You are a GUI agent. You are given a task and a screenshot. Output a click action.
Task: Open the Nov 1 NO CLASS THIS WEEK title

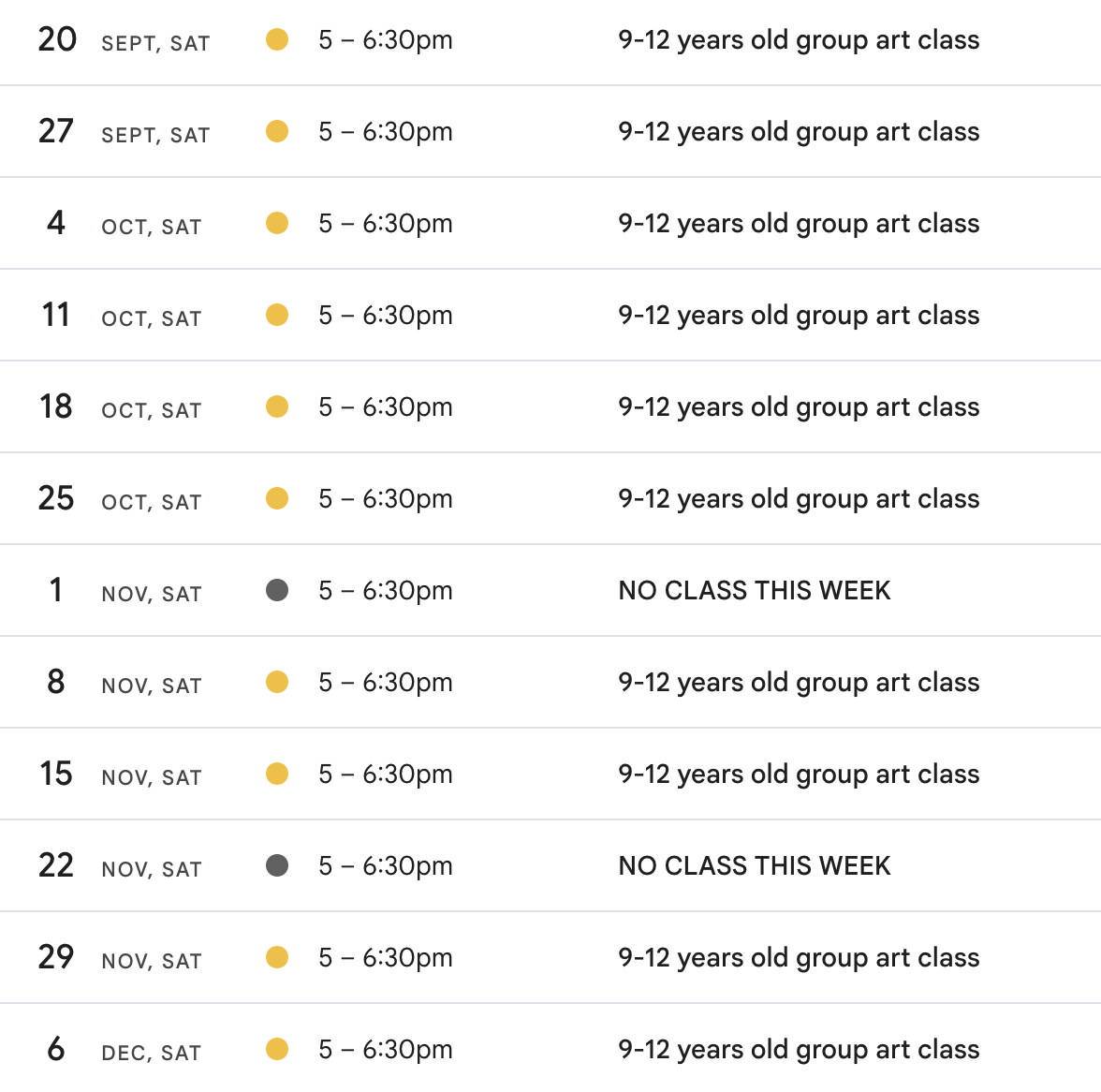tap(755, 590)
